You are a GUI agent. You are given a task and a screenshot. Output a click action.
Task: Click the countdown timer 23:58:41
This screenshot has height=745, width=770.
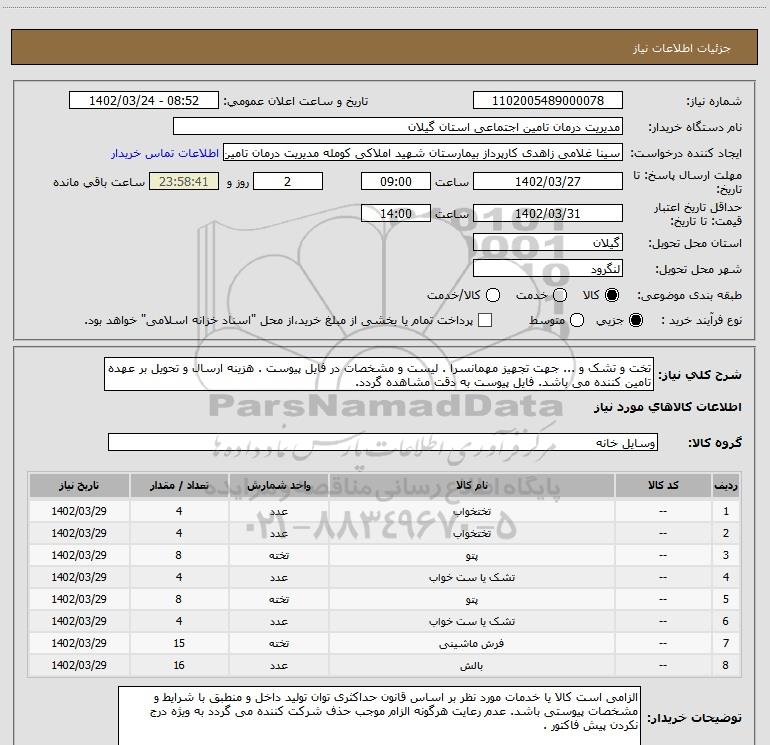click(184, 181)
